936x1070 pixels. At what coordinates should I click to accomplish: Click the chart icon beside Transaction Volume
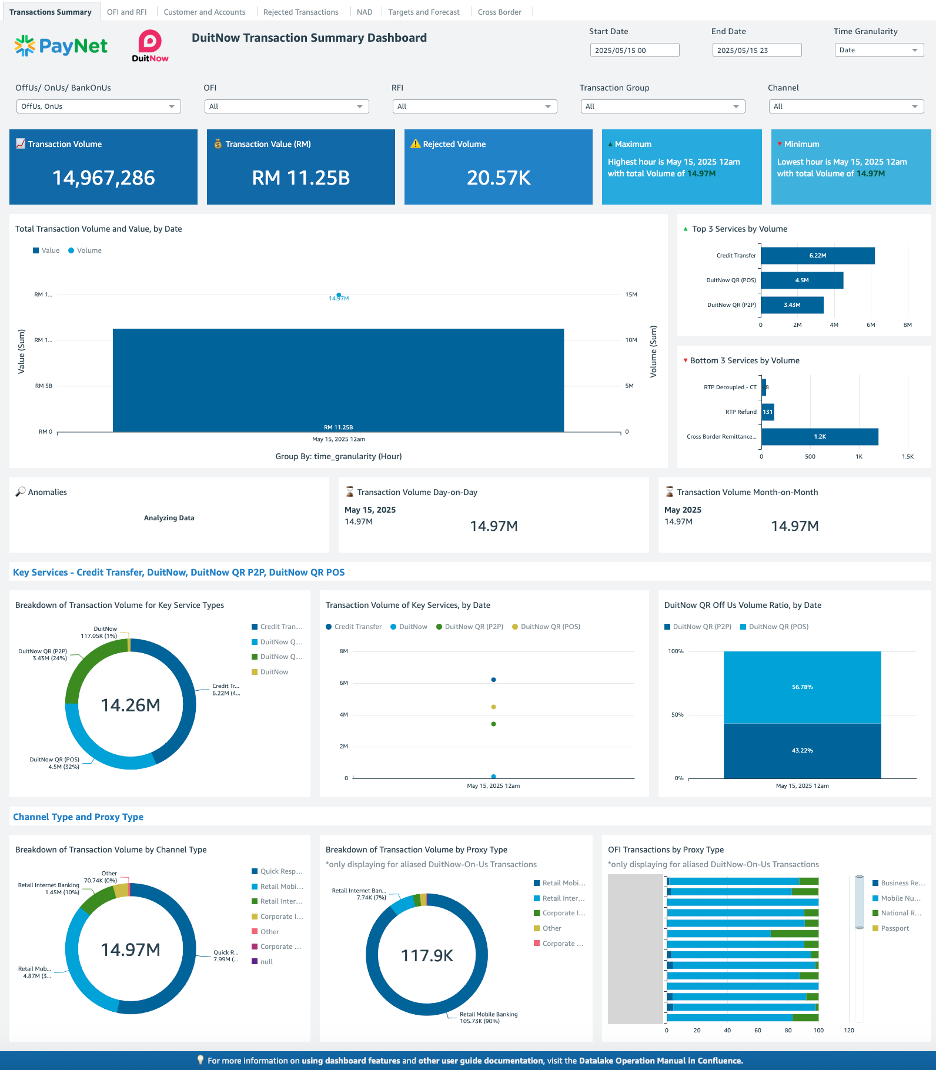pos(21,144)
